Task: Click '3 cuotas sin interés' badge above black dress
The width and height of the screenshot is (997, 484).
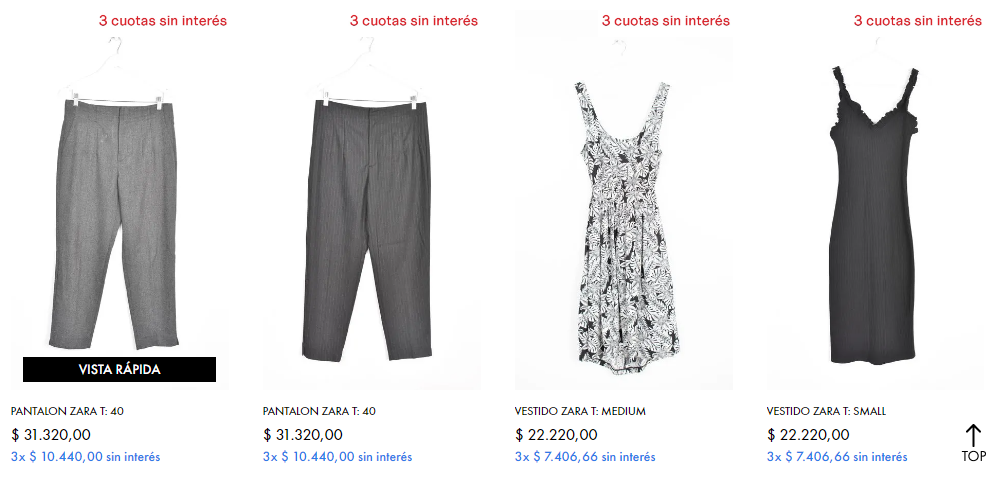Action: click(x=918, y=20)
